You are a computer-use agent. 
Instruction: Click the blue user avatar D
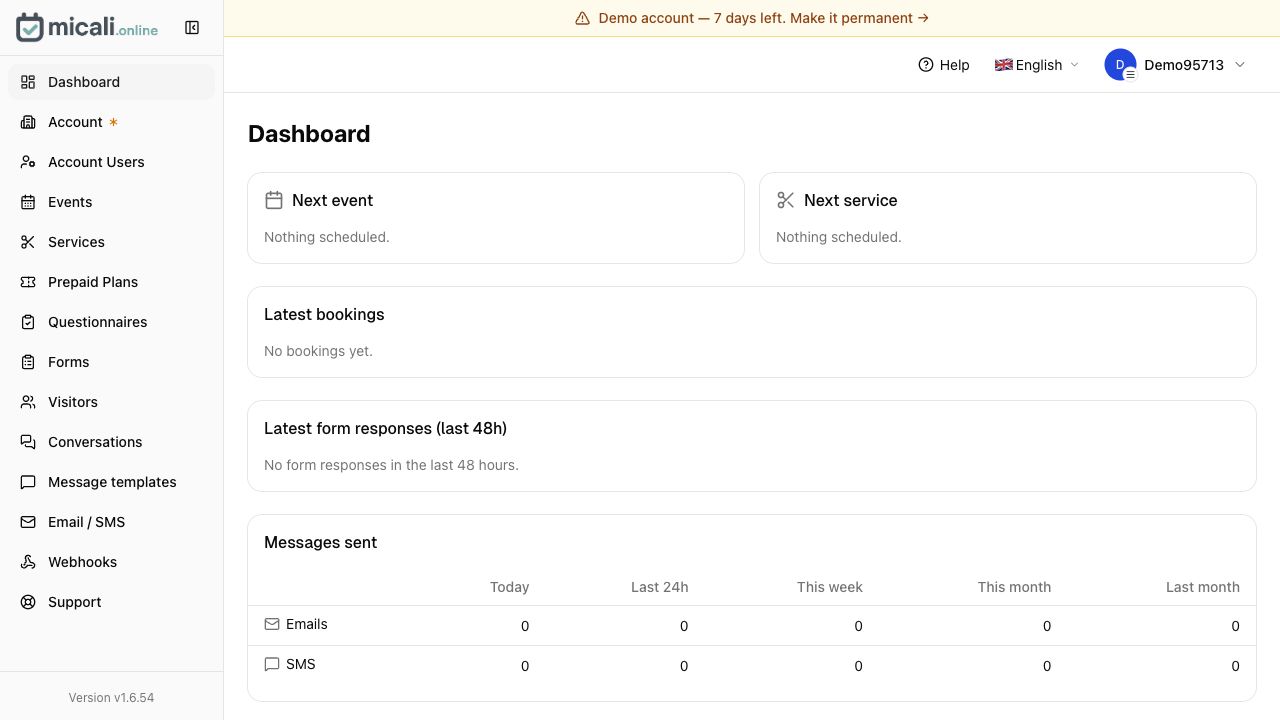click(x=1120, y=64)
